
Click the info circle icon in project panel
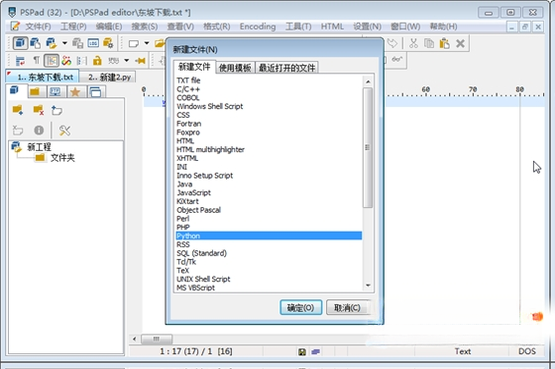(39, 130)
